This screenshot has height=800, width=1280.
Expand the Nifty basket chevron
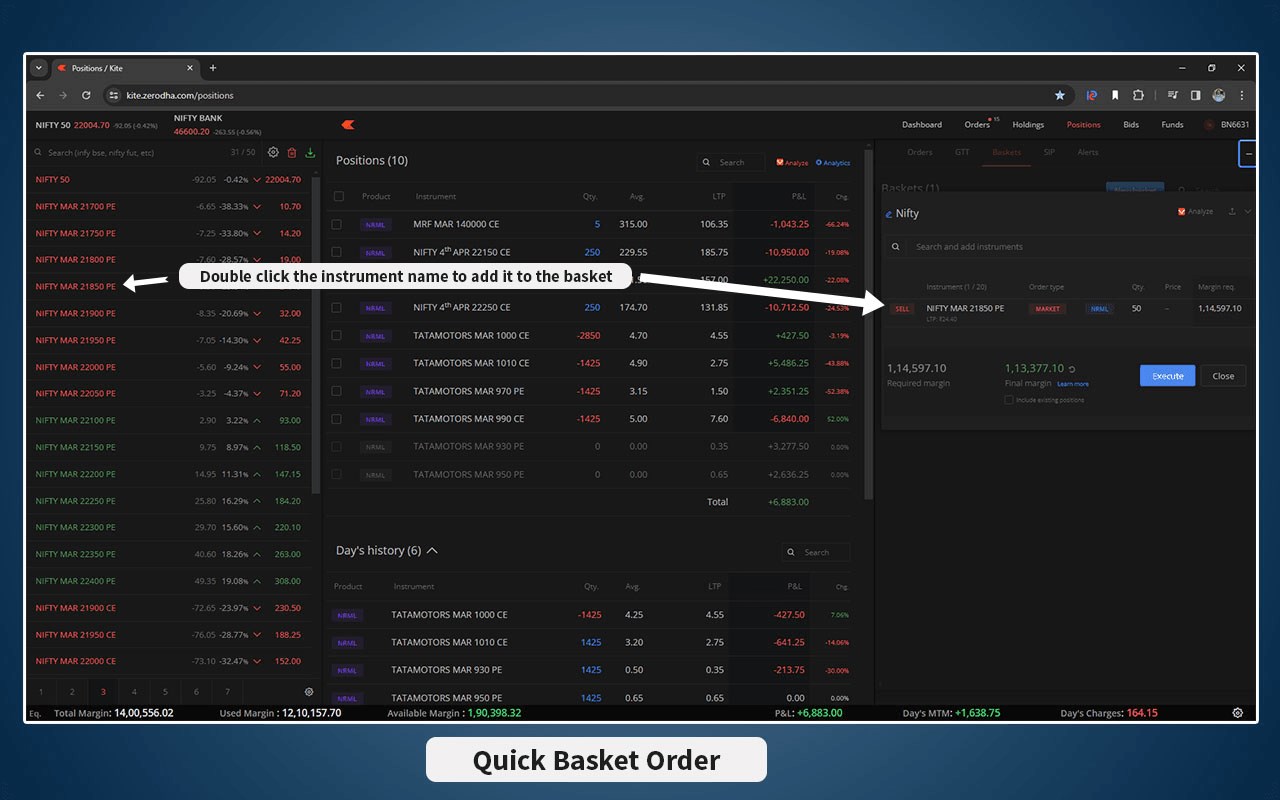point(1247,212)
